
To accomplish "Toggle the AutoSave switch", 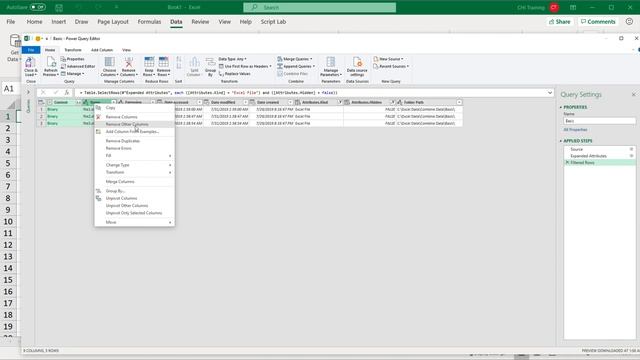I will point(38,7).
